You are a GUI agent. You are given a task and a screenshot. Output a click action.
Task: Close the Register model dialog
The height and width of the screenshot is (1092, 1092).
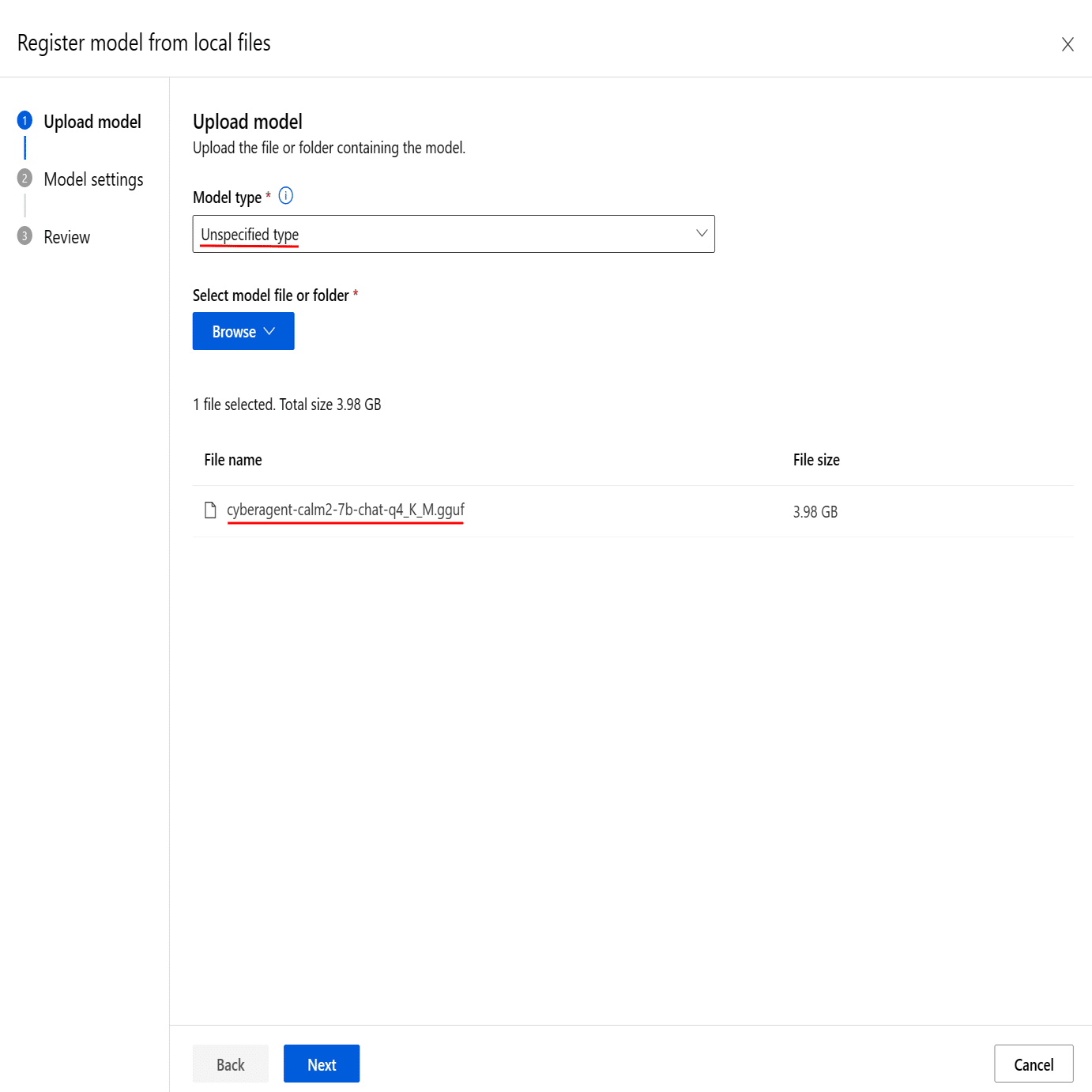click(1068, 44)
